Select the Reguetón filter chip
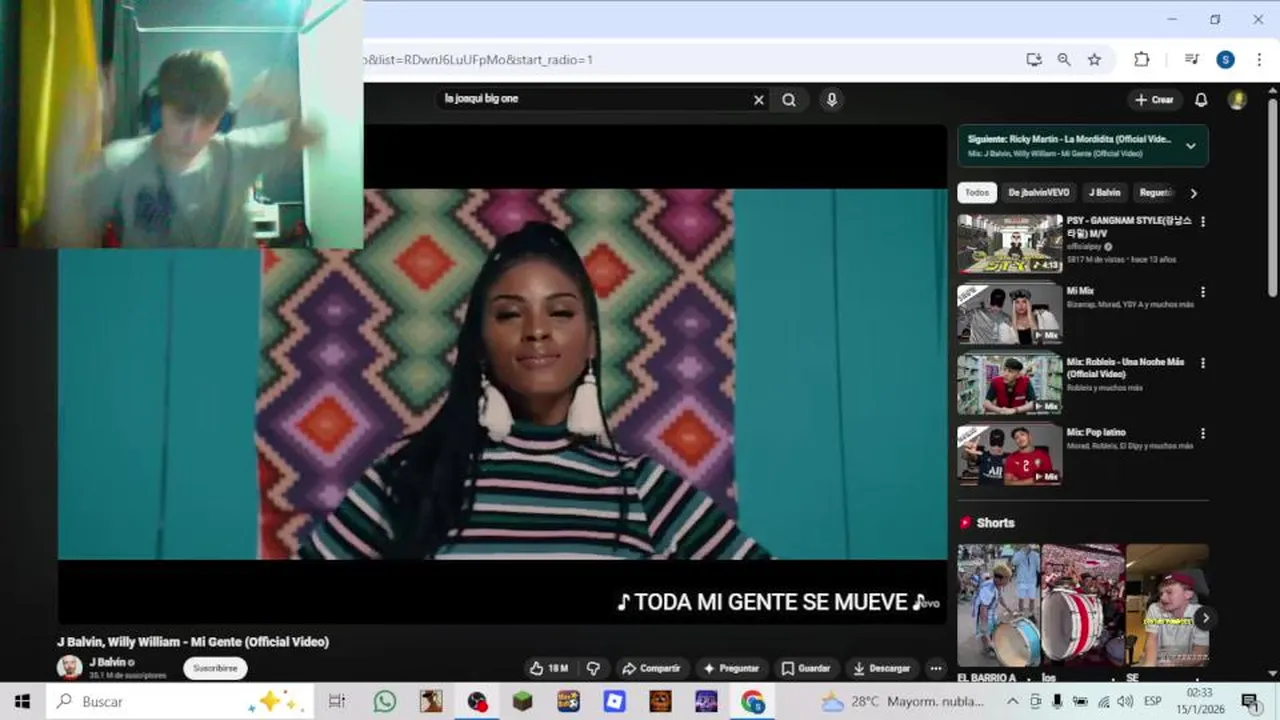Viewport: 1280px width, 720px height. click(x=1154, y=193)
